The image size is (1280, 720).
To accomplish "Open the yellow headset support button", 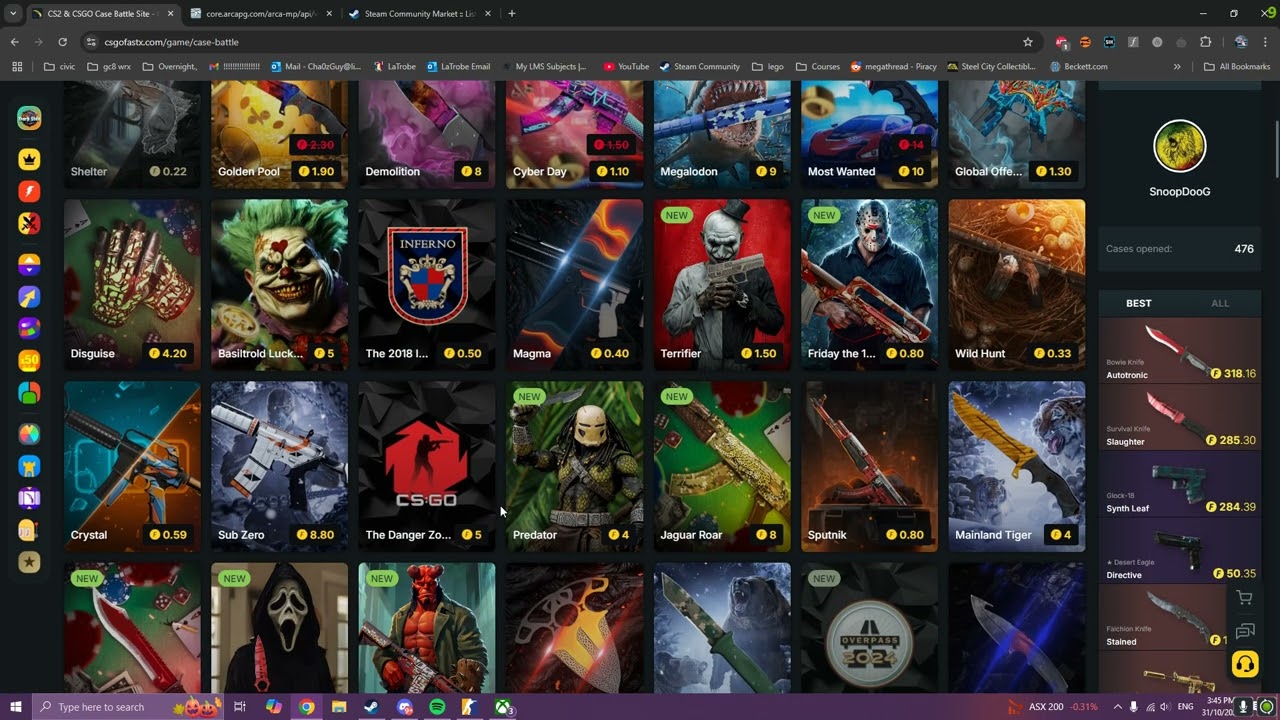I will (x=1245, y=664).
